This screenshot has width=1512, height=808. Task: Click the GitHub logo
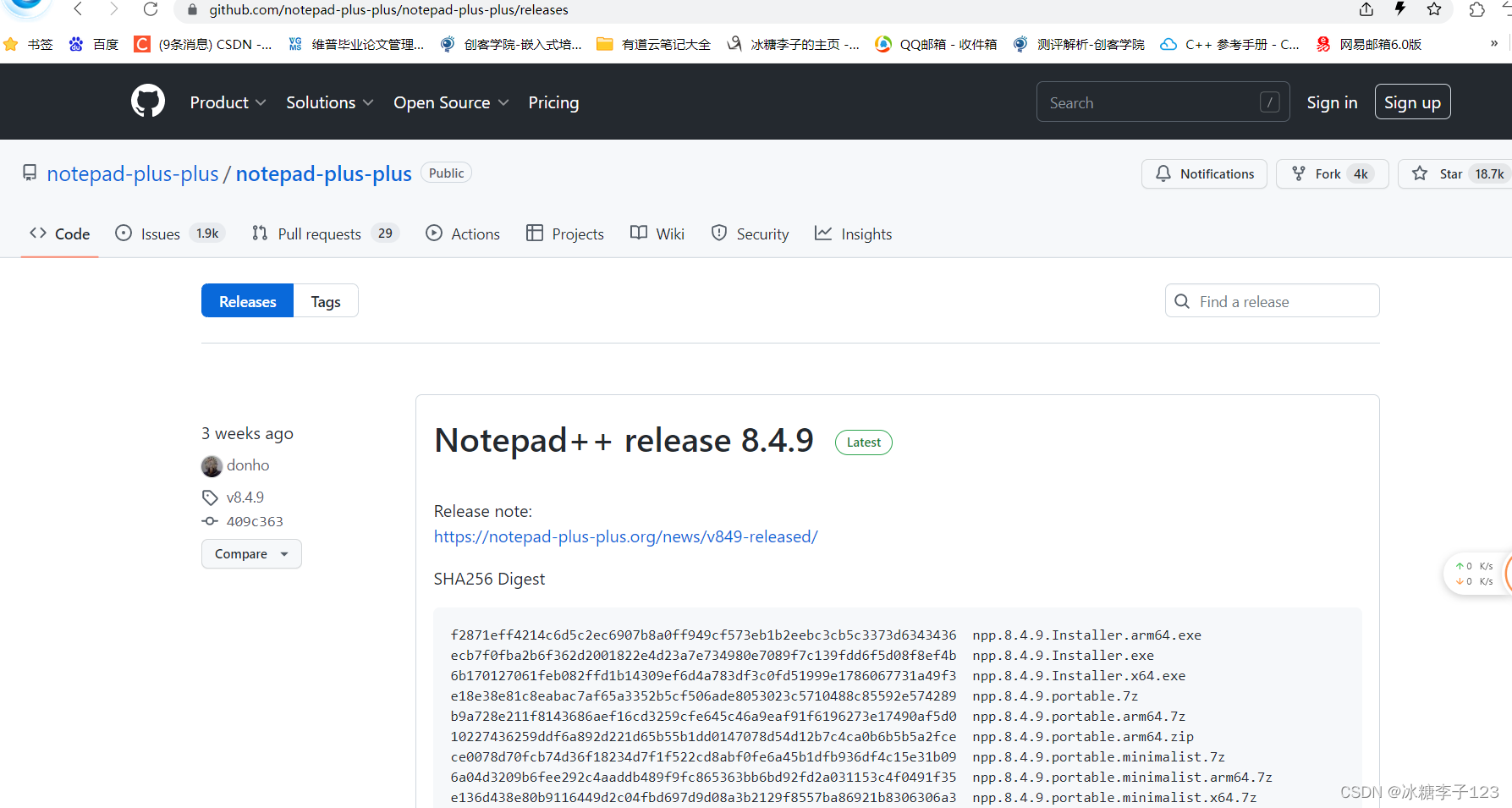pyautogui.click(x=147, y=101)
